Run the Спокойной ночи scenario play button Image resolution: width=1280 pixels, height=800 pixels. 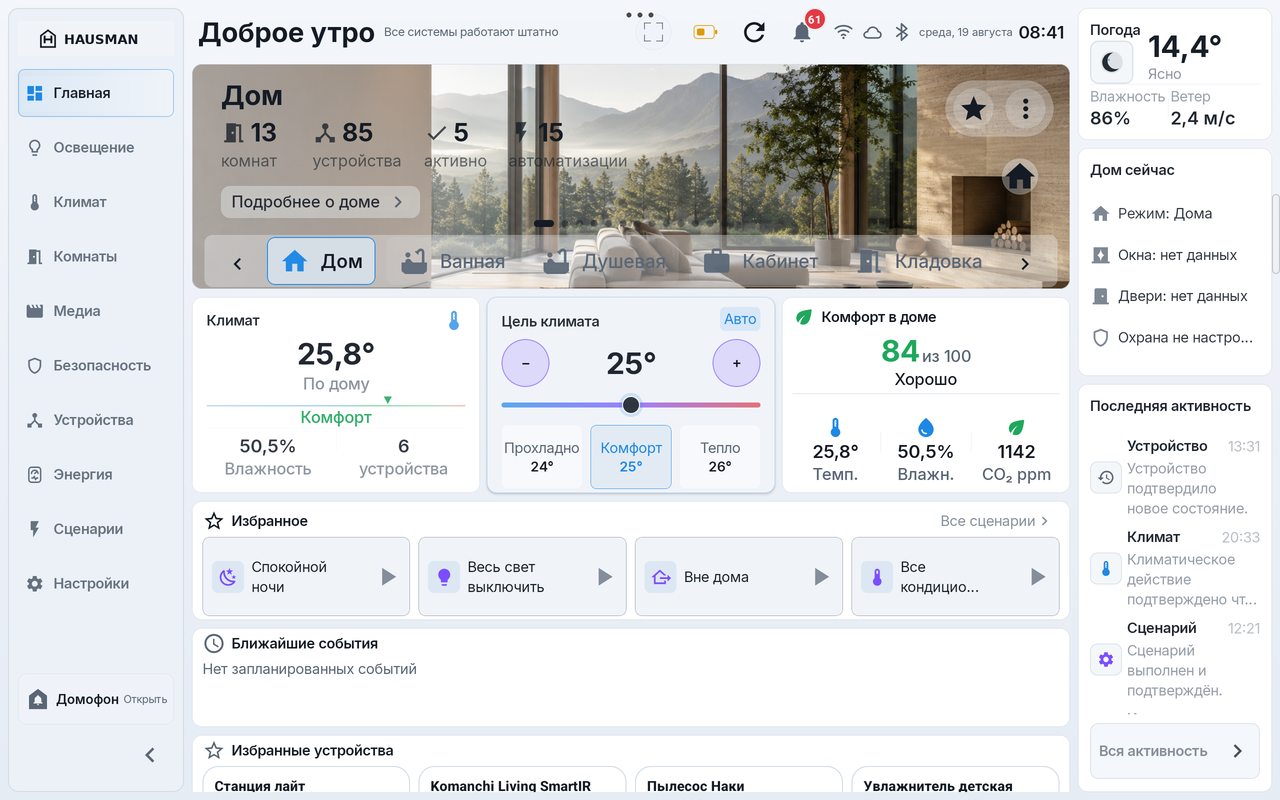389,577
